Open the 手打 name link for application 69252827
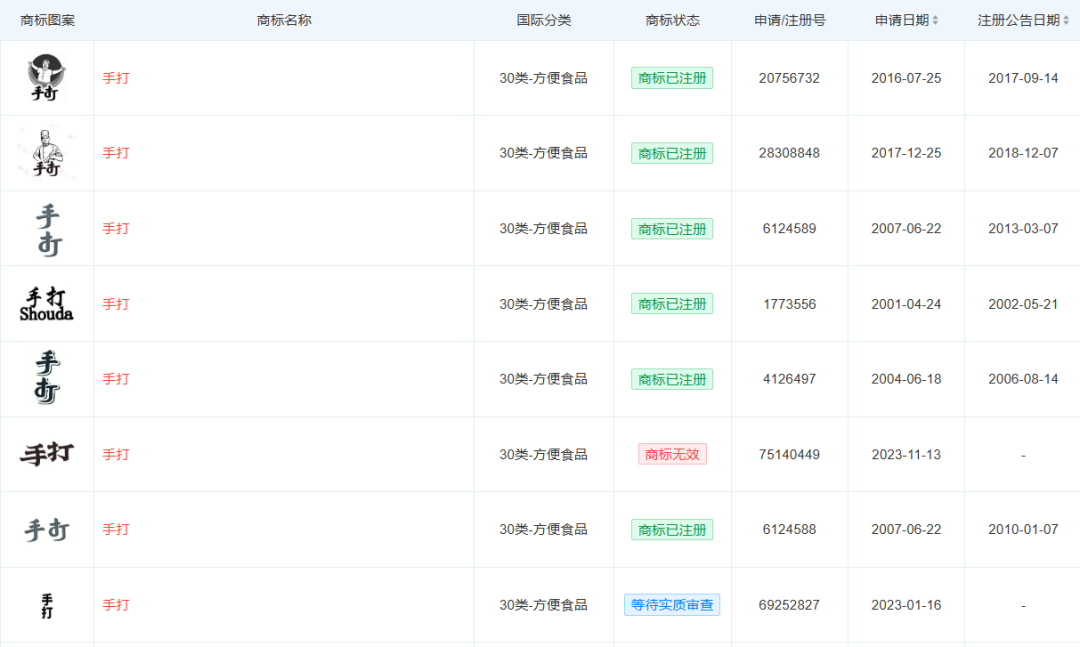The width and height of the screenshot is (1080, 647). (x=116, y=605)
